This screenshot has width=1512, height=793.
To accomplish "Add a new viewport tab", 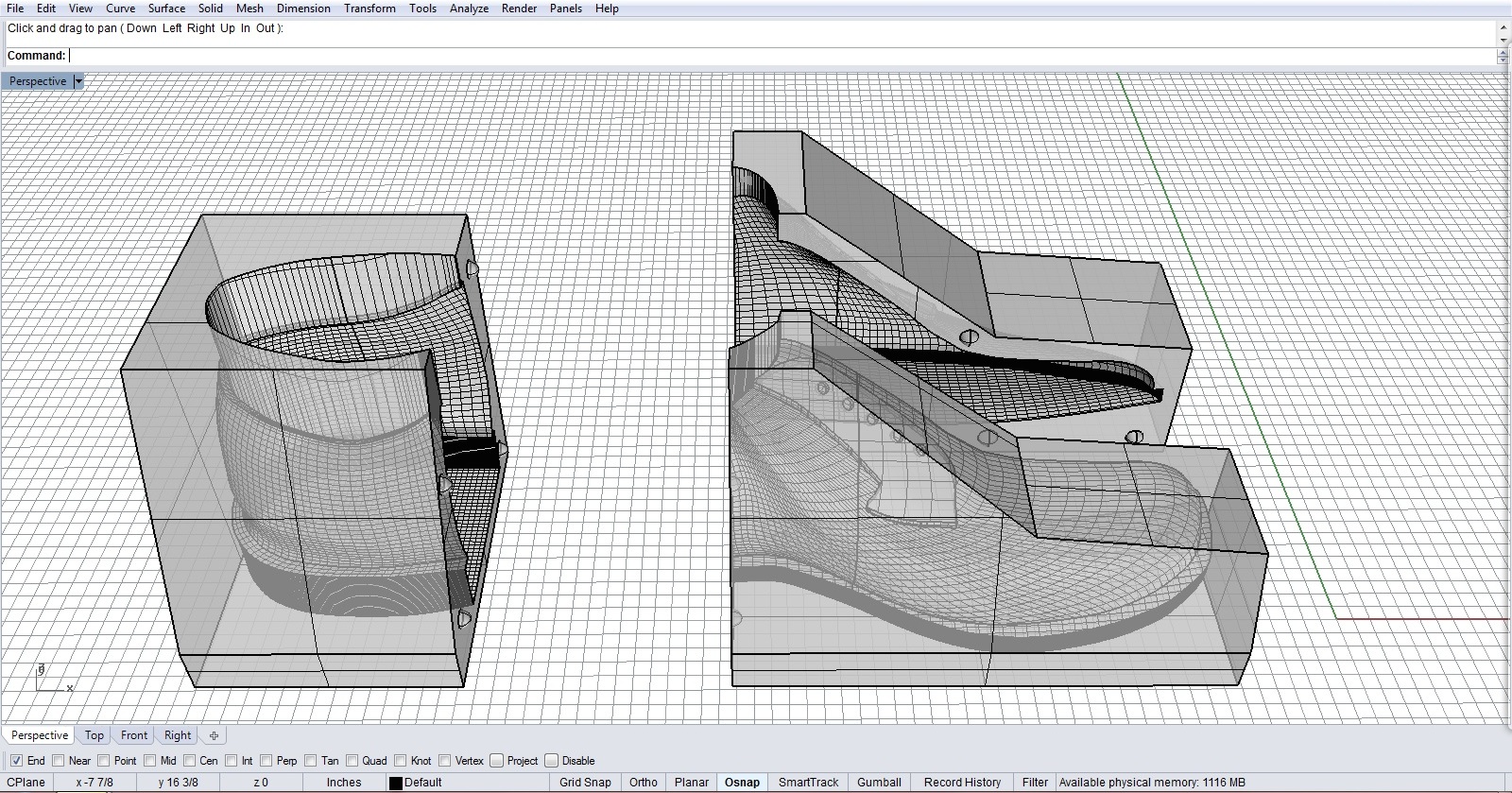I will [x=214, y=735].
